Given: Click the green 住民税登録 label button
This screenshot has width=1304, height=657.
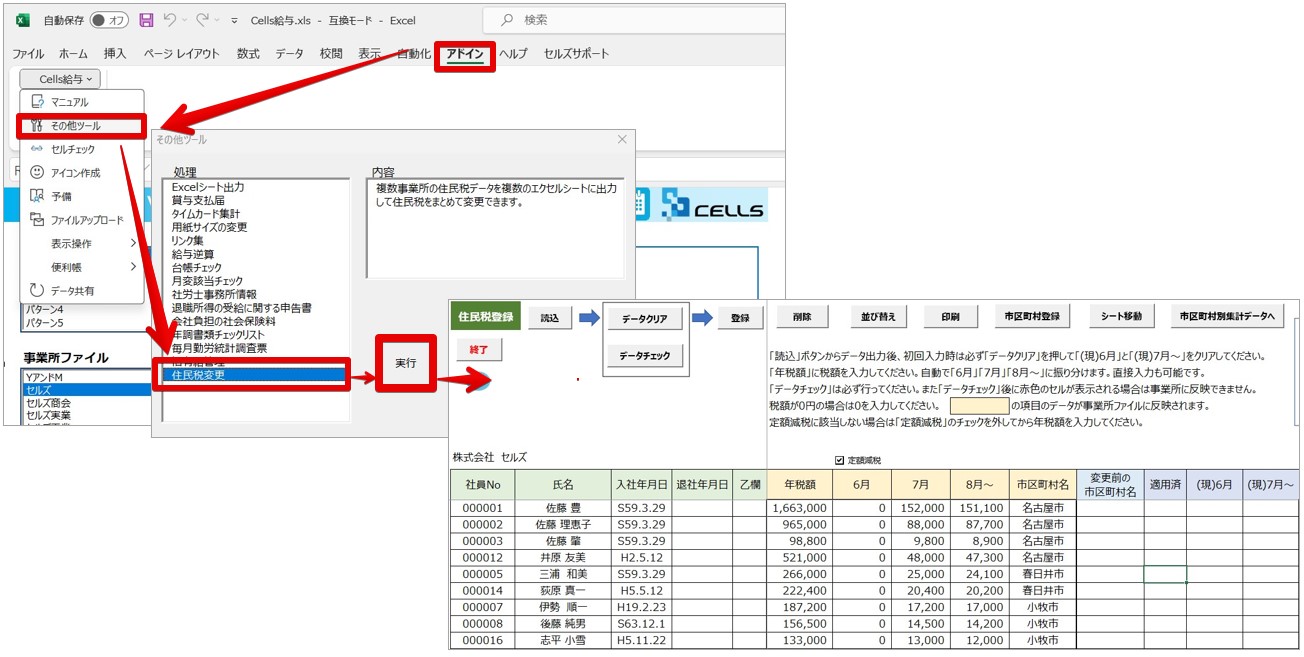Looking at the screenshot, I should pos(486,317).
